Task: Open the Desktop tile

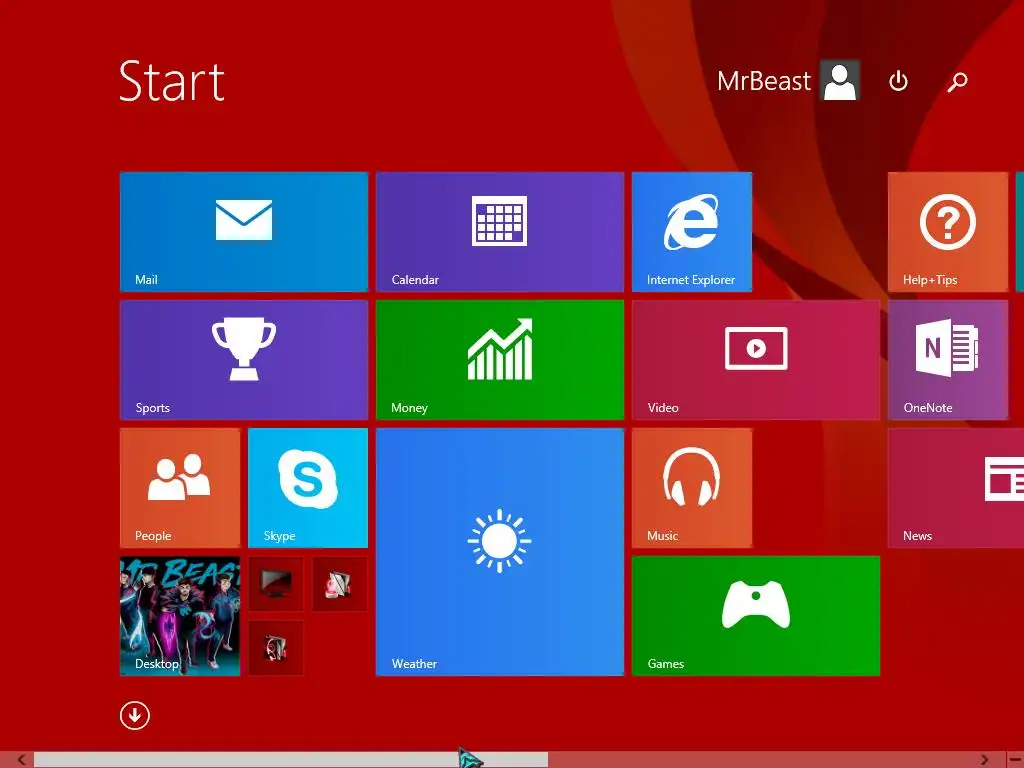Action: click(180, 615)
